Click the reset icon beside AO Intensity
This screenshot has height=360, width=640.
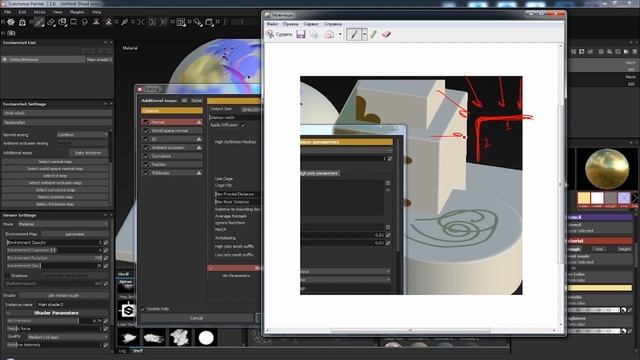[106, 321]
